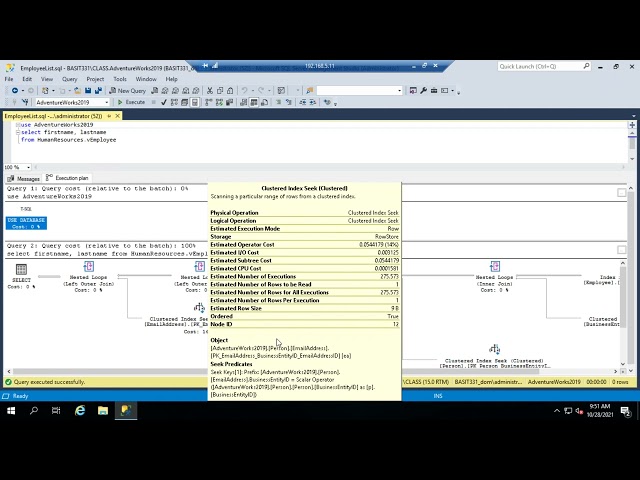Image resolution: width=640 pixels, height=480 pixels.
Task: Navigate backward with the blue arrow icon
Action: coord(15,91)
